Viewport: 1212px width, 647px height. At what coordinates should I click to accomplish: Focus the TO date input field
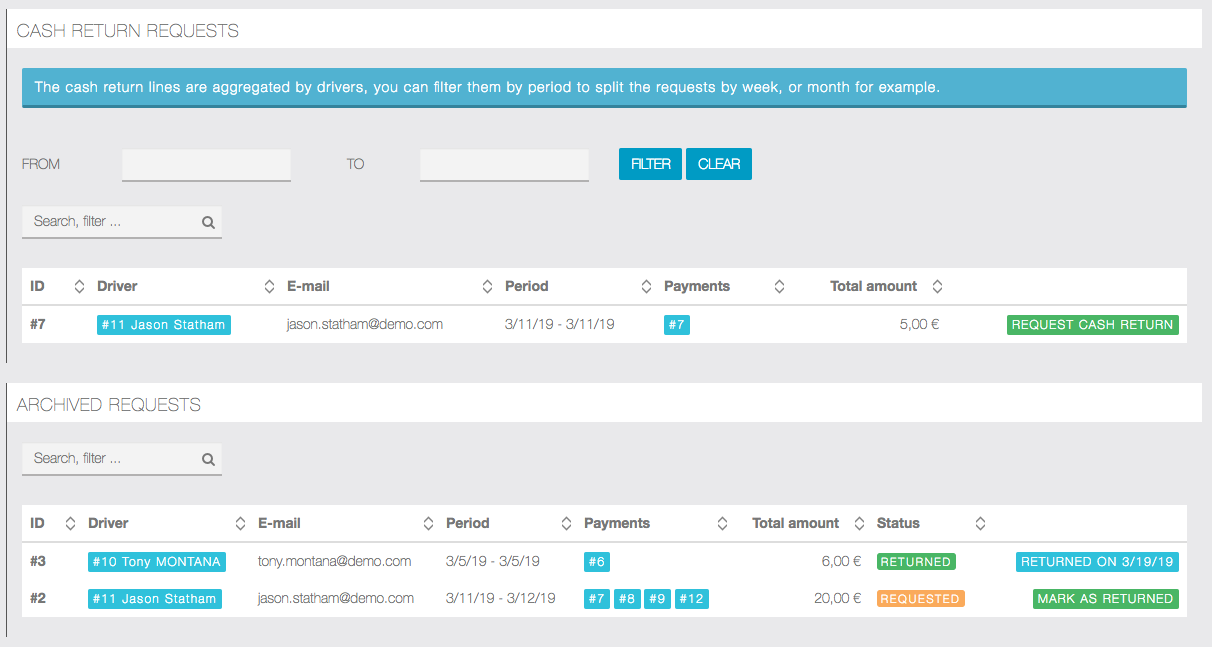[x=504, y=165]
